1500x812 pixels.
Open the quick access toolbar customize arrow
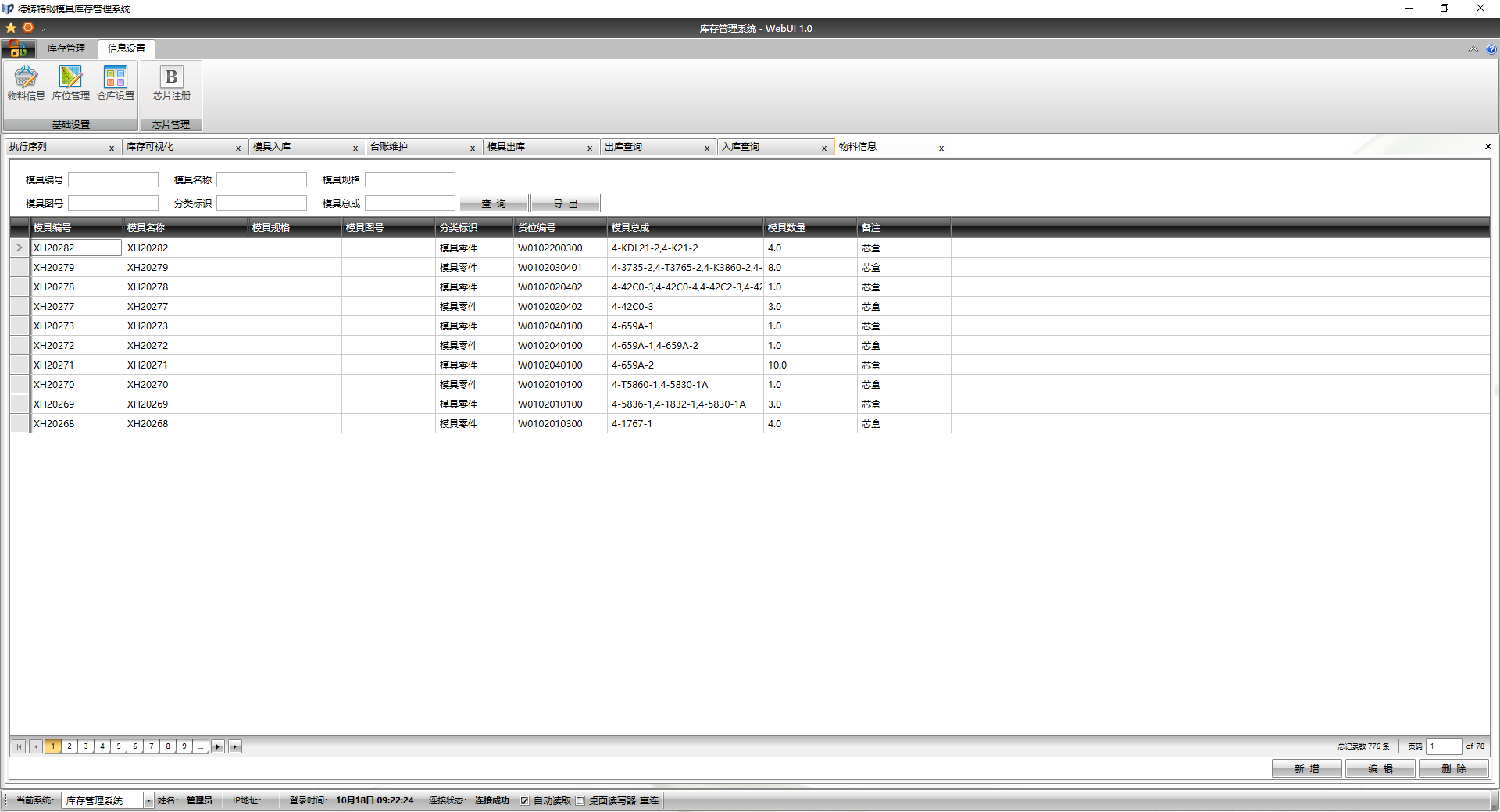pyautogui.click(x=43, y=29)
